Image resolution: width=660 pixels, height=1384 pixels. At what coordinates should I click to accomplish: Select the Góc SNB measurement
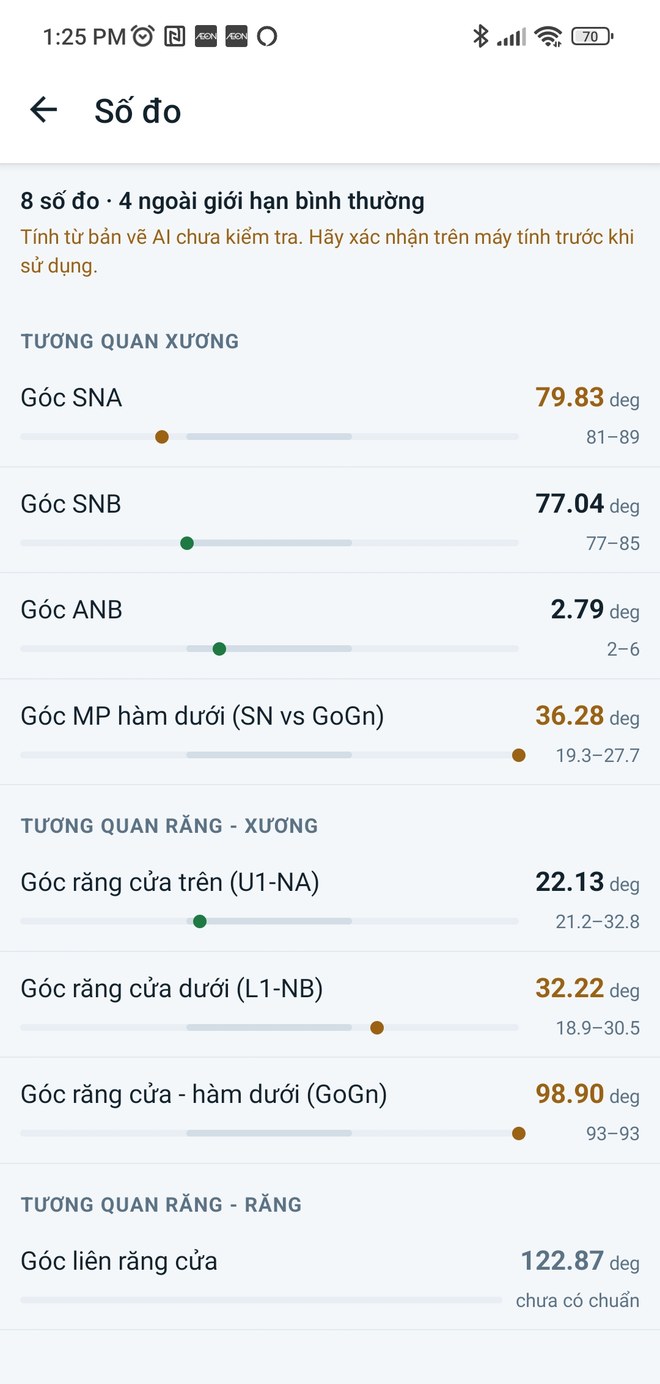tap(330, 520)
